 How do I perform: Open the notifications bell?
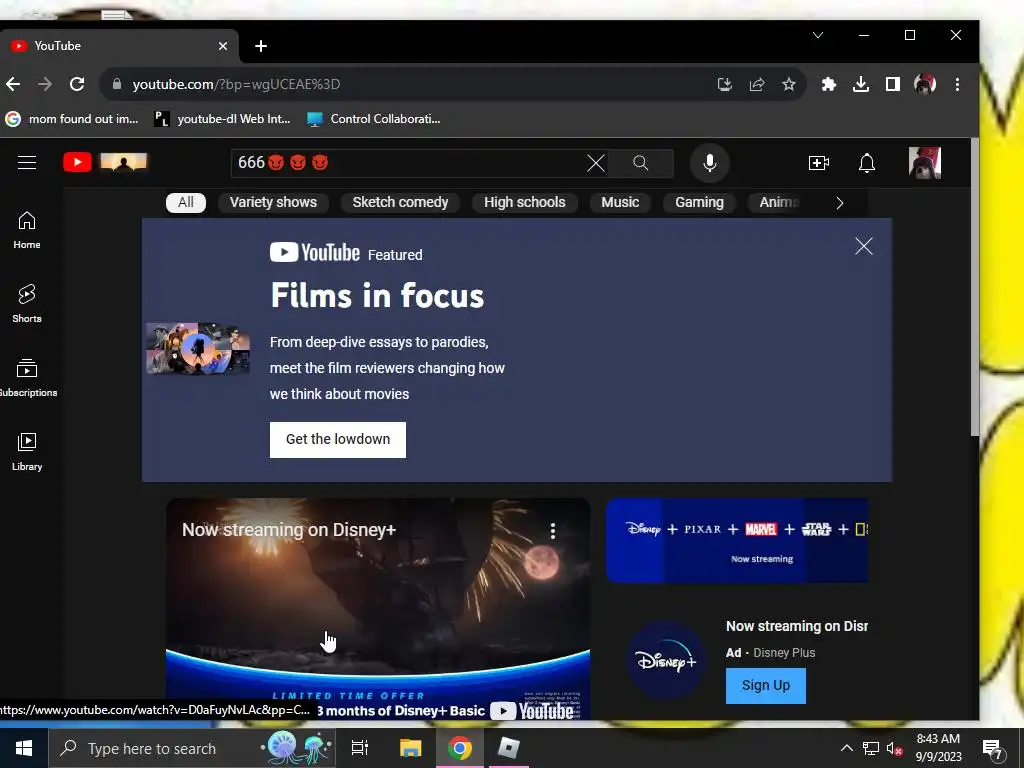point(867,163)
